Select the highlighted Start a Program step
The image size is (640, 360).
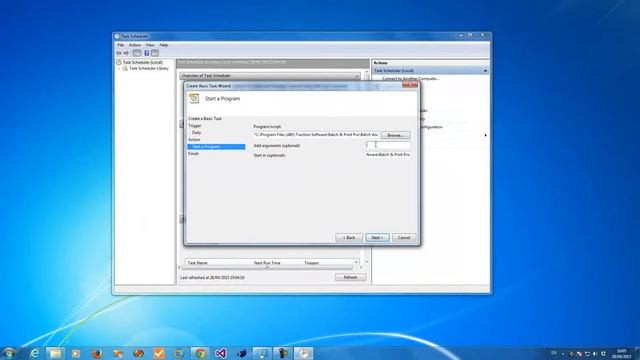pos(216,147)
